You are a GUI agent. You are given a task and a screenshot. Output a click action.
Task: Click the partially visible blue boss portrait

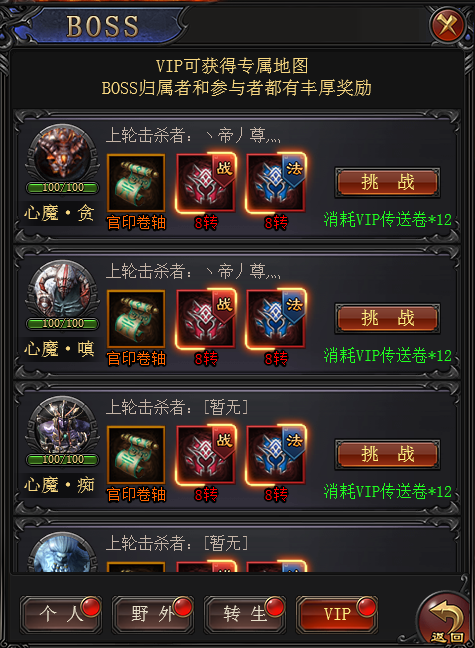tap(63, 553)
